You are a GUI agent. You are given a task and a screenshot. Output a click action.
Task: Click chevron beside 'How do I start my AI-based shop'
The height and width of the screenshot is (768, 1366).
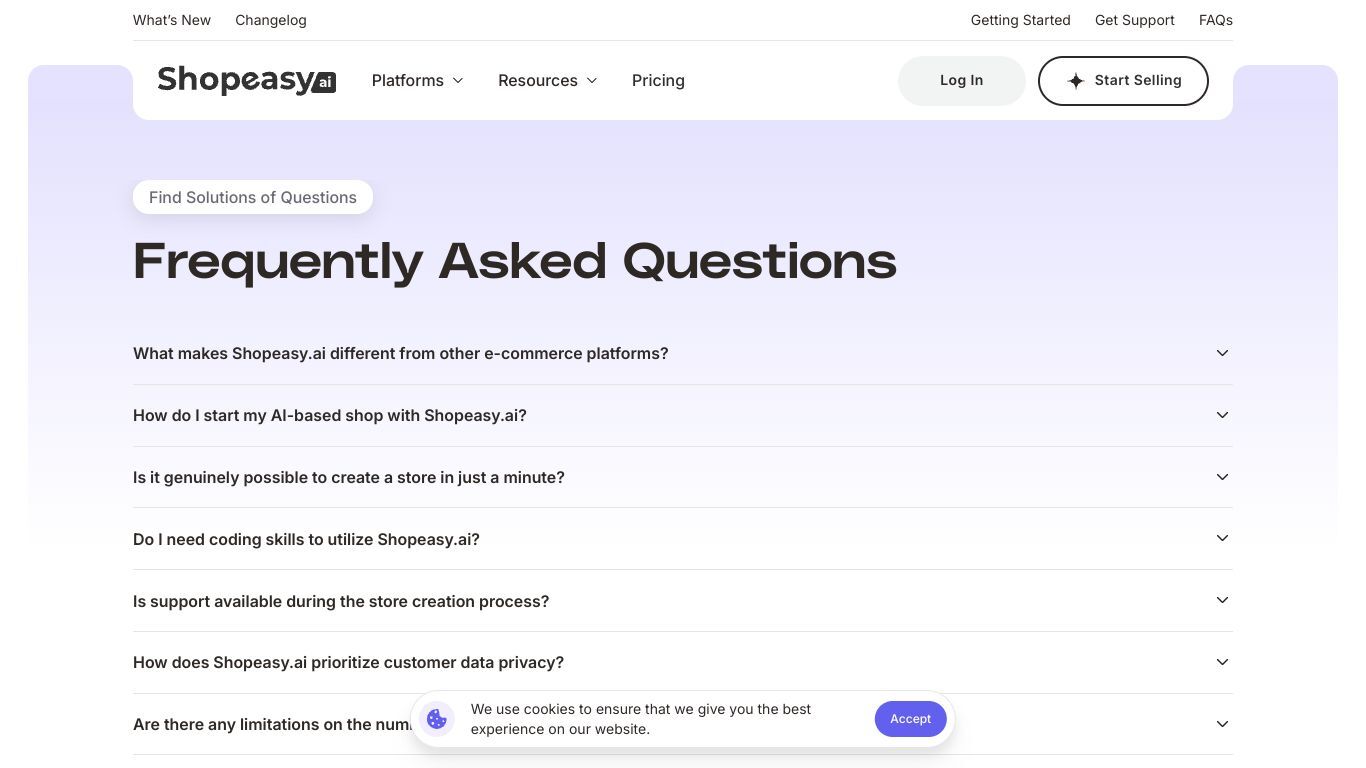(1222, 415)
